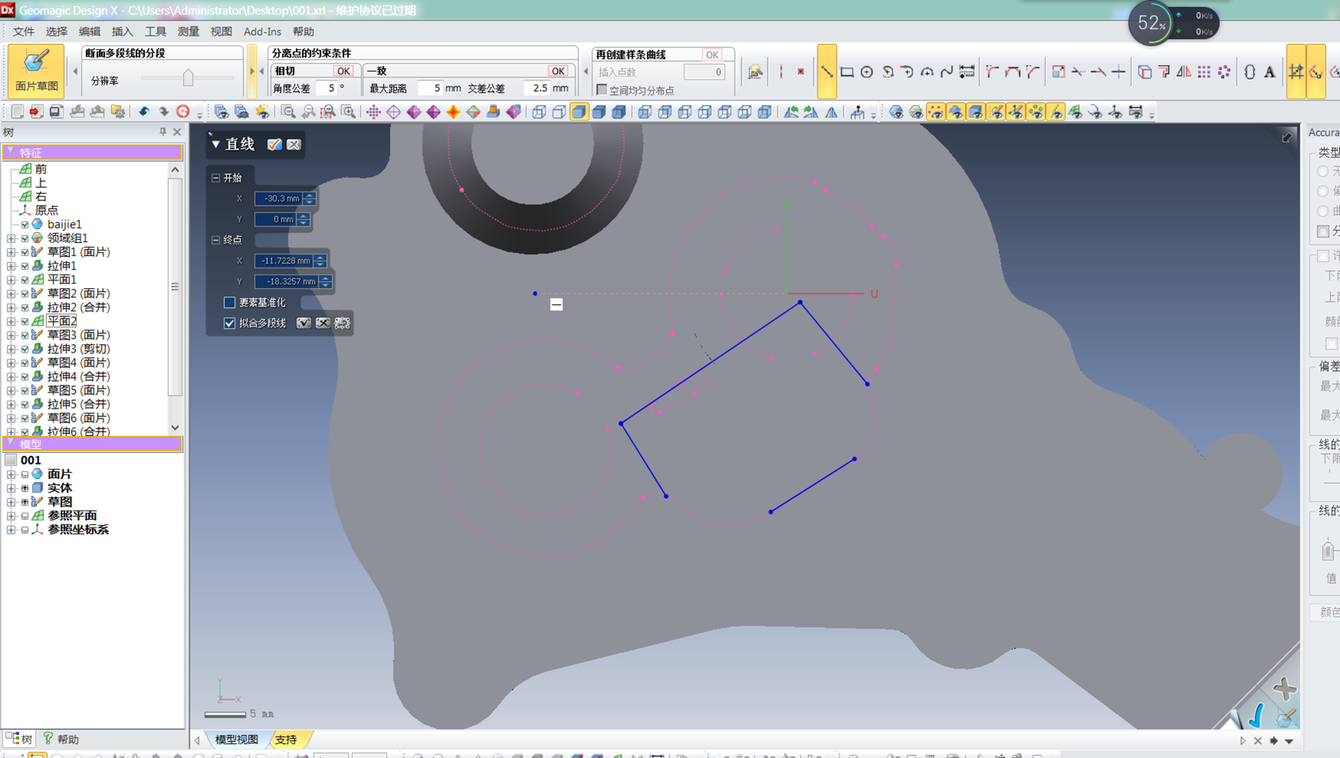
Task: Click the wireframe view cube icon
Action: click(539, 112)
